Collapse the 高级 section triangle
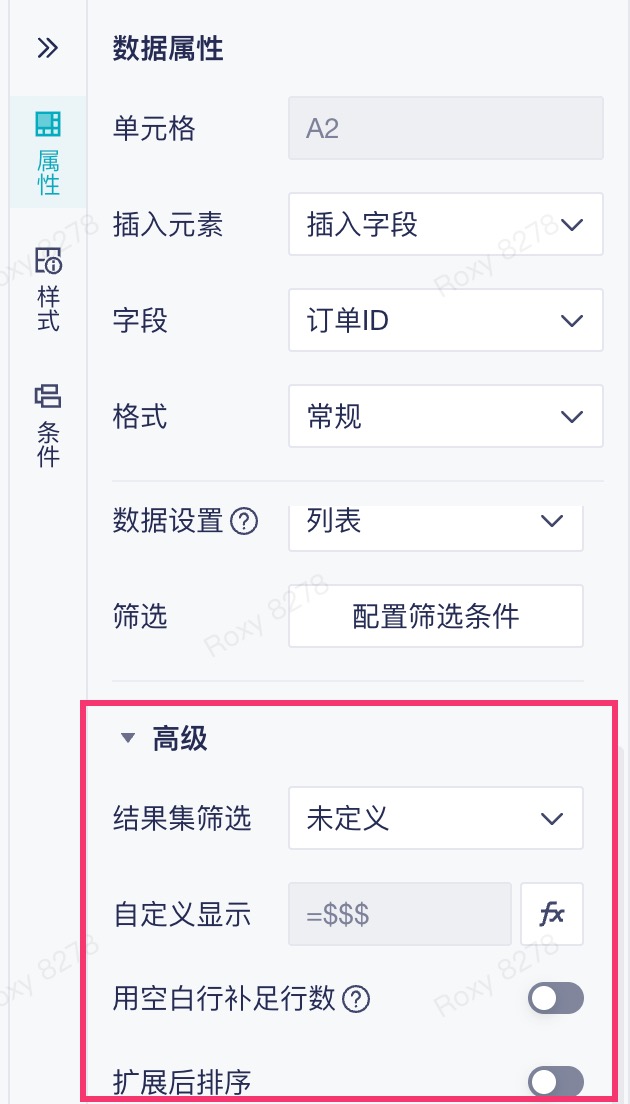630x1104 pixels. [127, 739]
